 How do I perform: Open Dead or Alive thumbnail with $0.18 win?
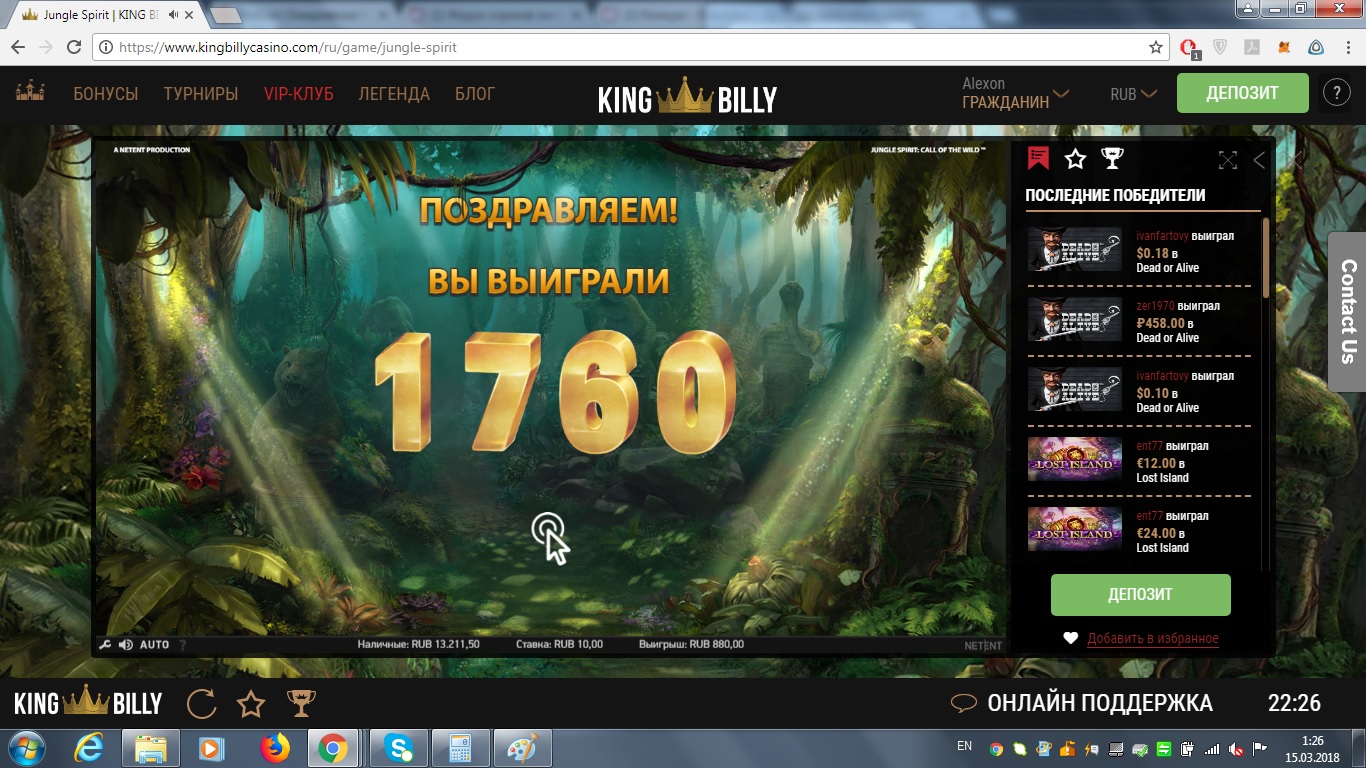[x=1075, y=250]
